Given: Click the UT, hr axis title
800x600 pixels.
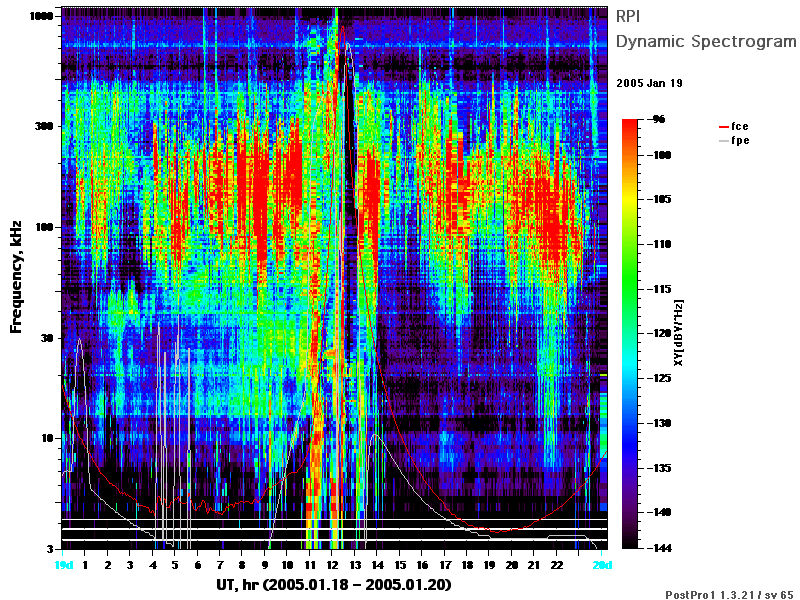Looking at the screenshot, I should (x=334, y=584).
